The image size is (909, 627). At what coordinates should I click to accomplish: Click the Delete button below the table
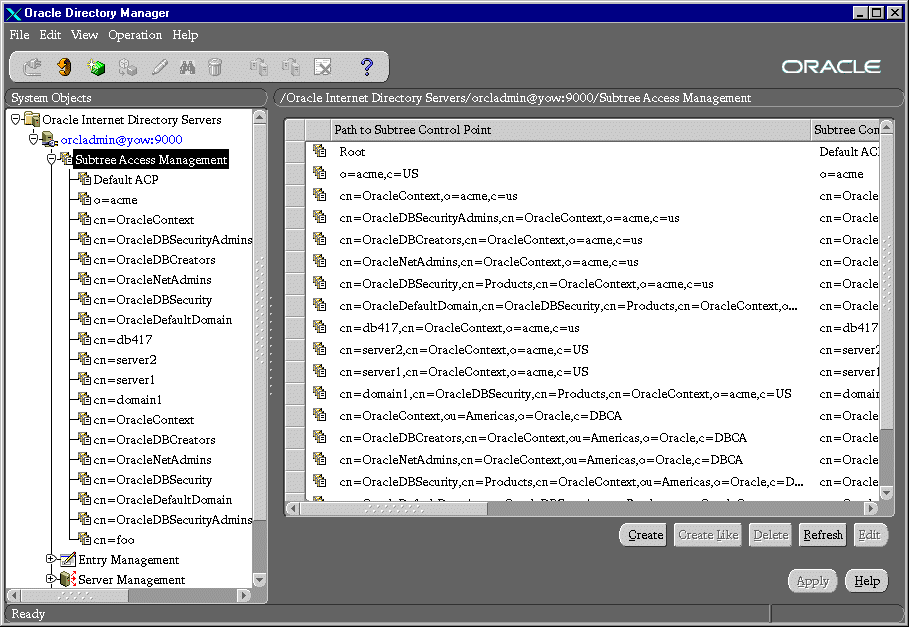point(770,535)
